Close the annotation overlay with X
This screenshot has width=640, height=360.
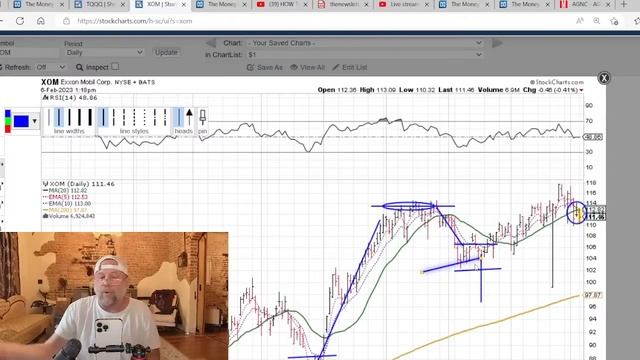click(x=604, y=78)
